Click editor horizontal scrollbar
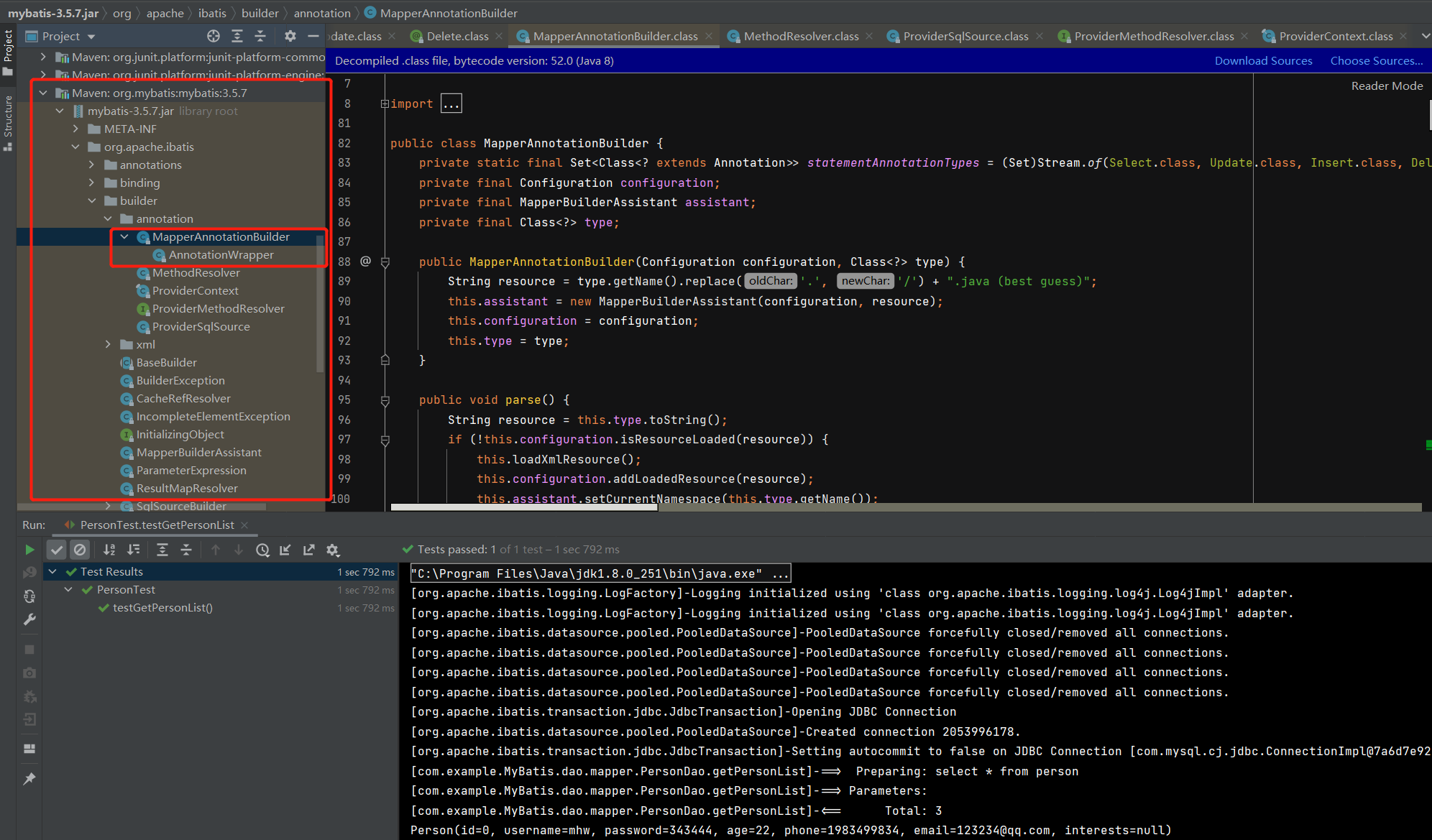1432x840 pixels. pos(524,507)
